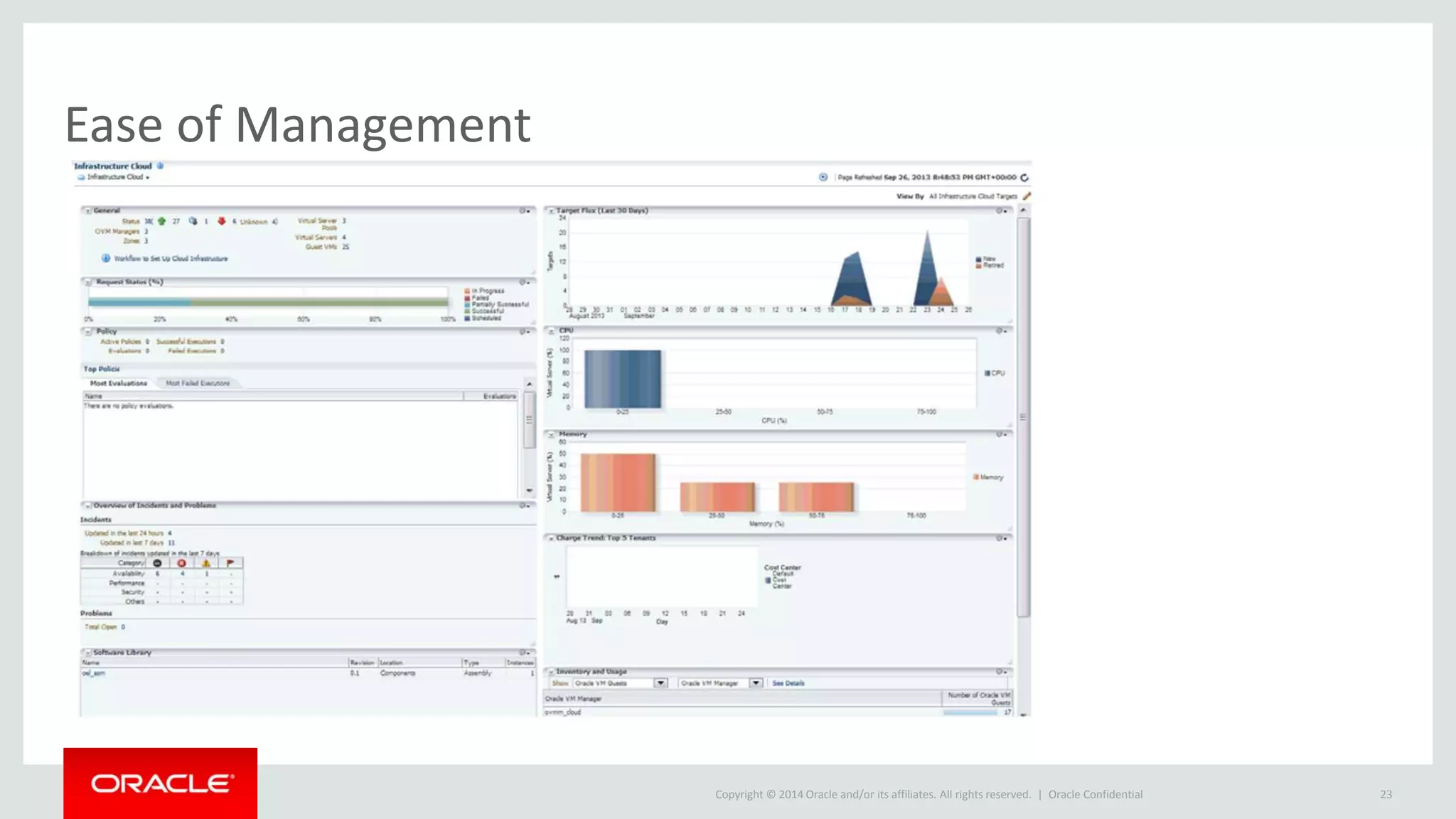This screenshot has width=1456, height=819.
Task: Open the Target Flux panel gear menu
Action: (1002, 211)
